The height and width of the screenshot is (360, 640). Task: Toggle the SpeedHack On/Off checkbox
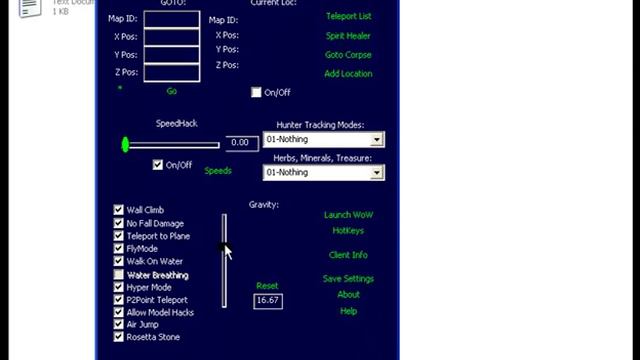coord(158,164)
